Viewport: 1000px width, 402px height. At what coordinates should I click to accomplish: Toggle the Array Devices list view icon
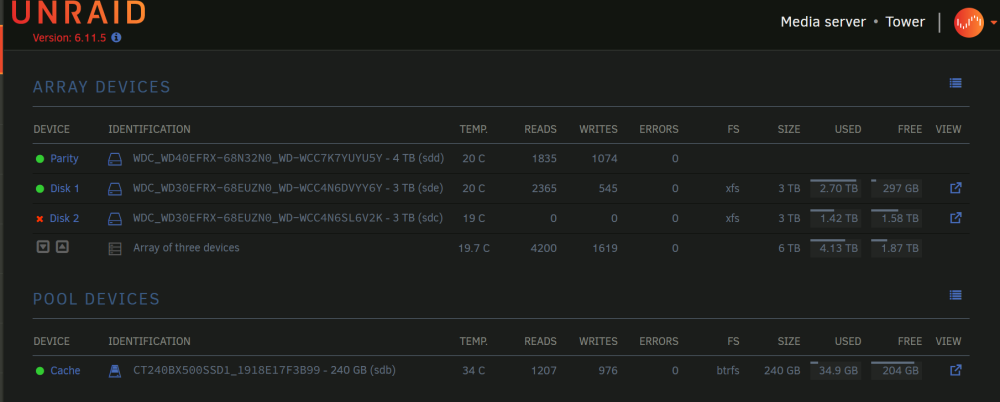point(955,83)
